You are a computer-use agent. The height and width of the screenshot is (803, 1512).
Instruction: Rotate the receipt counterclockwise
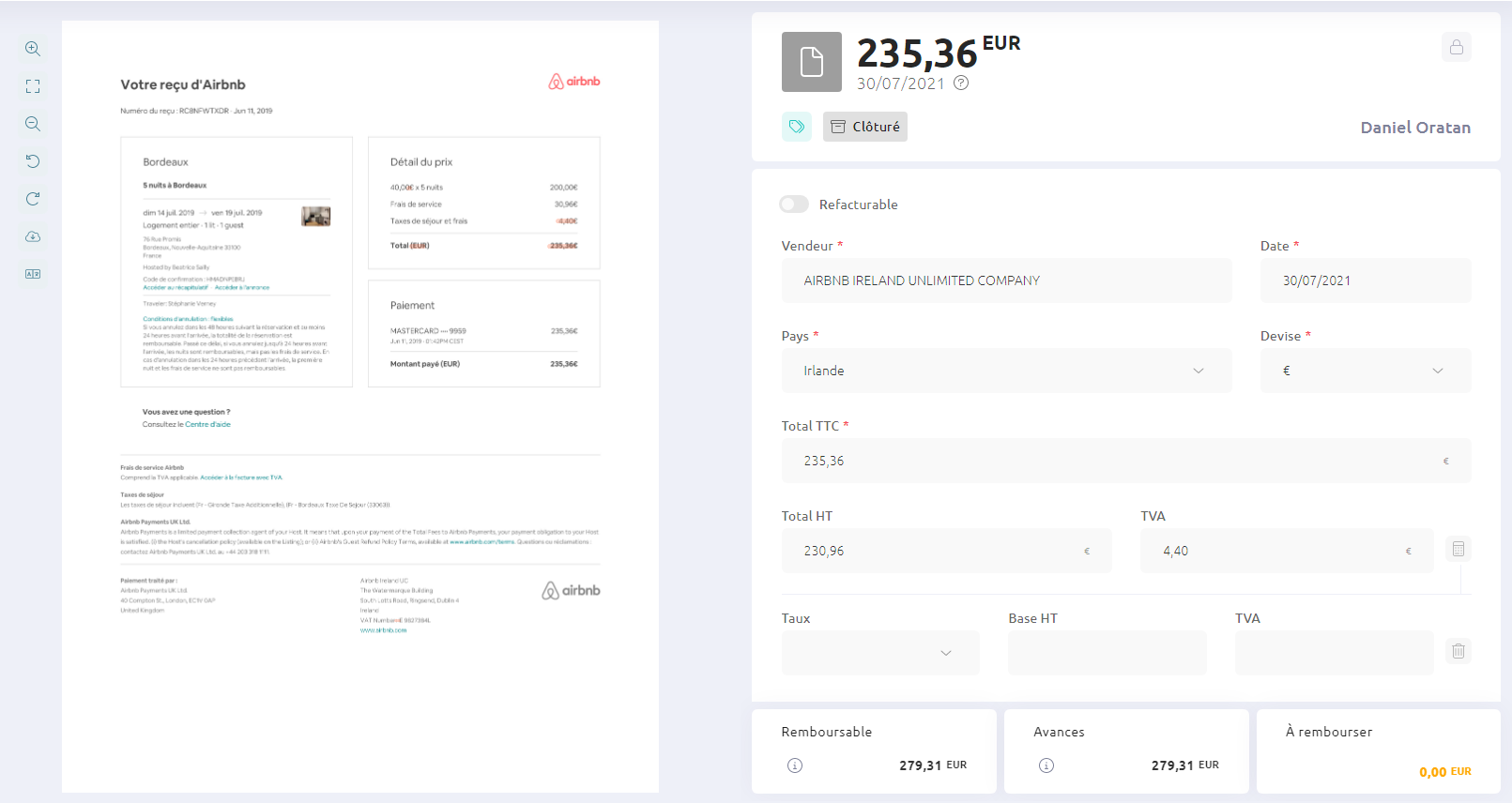click(x=33, y=161)
